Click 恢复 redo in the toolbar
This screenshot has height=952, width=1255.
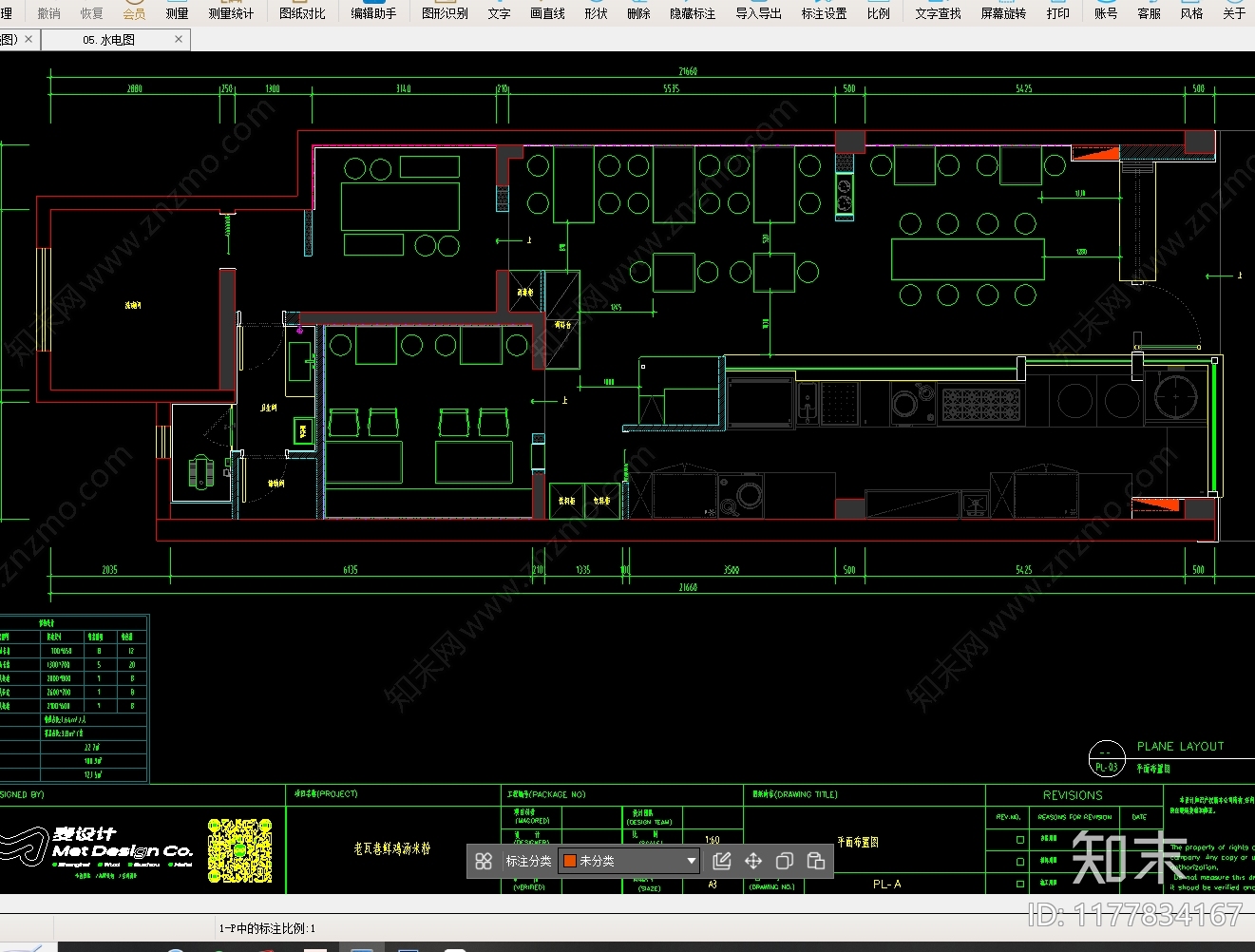pyautogui.click(x=91, y=13)
